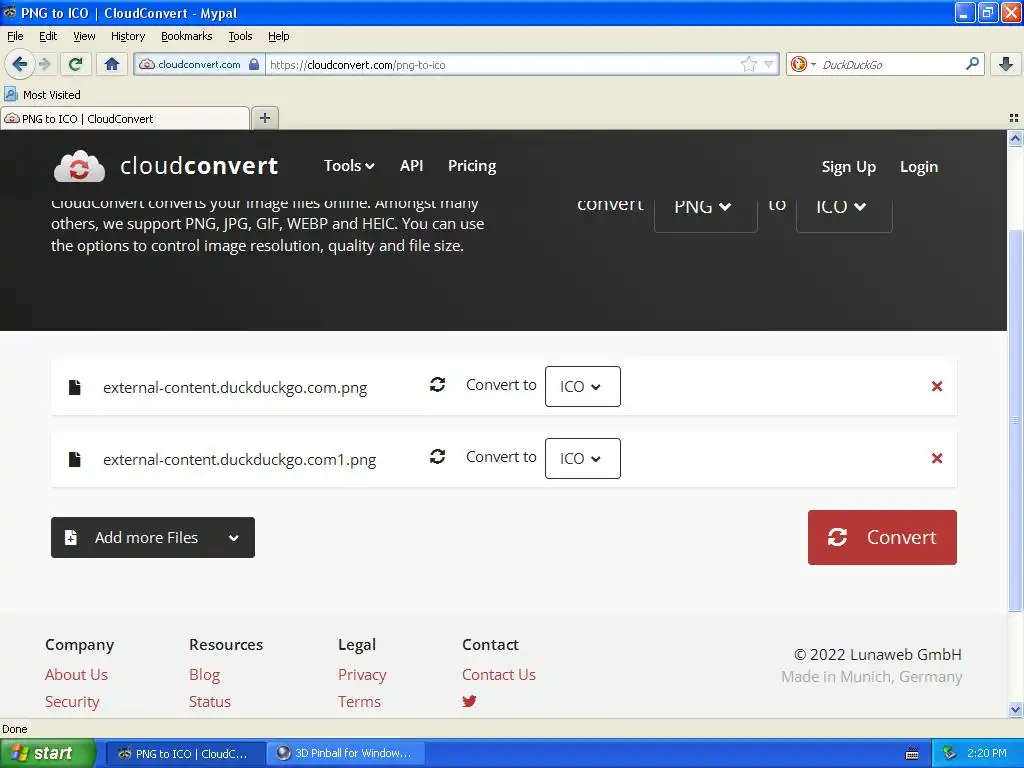The image size is (1024, 768).
Task: Click the system tray safely remove icon
Action: [x=950, y=753]
